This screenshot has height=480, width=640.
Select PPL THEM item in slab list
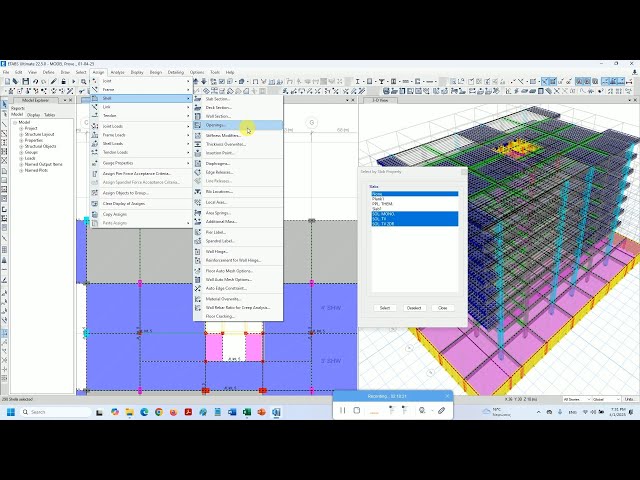point(415,204)
